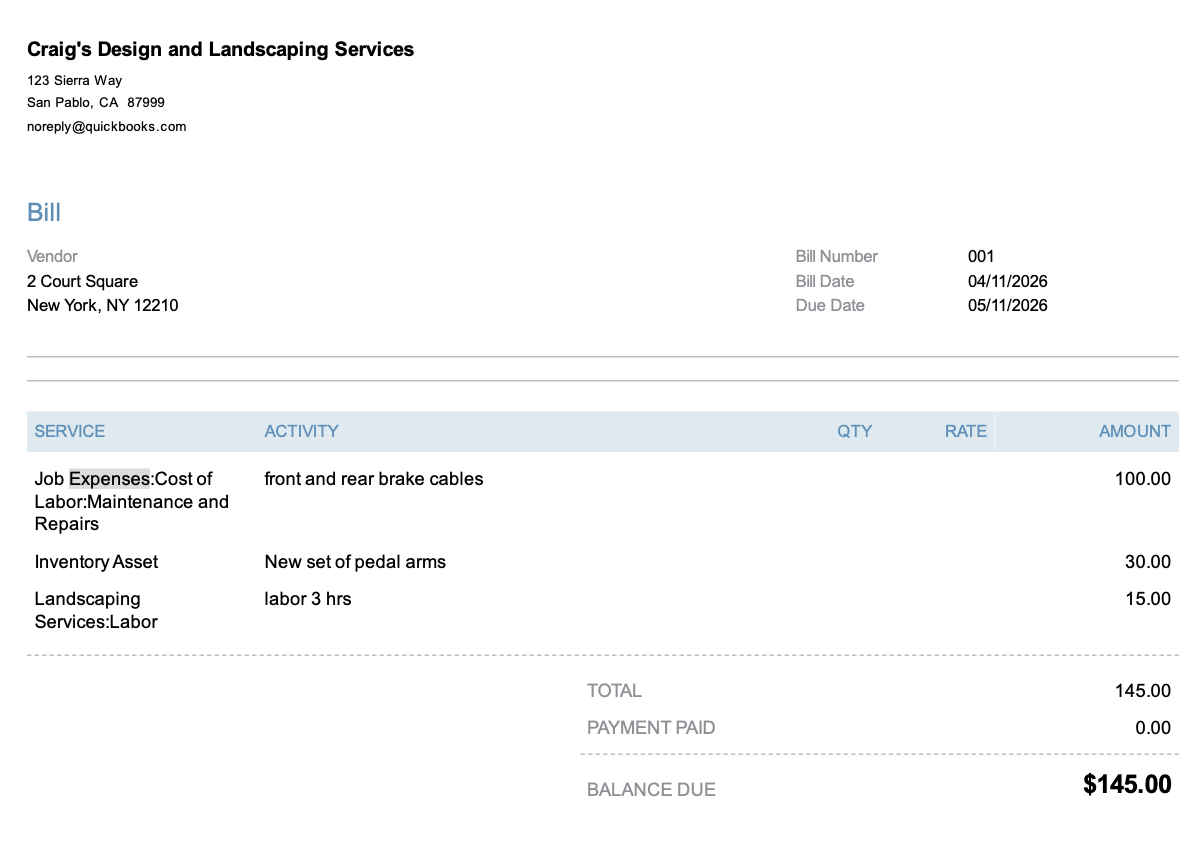This screenshot has height=844, width=1202.
Task: Click the RATE column header
Action: [x=965, y=431]
